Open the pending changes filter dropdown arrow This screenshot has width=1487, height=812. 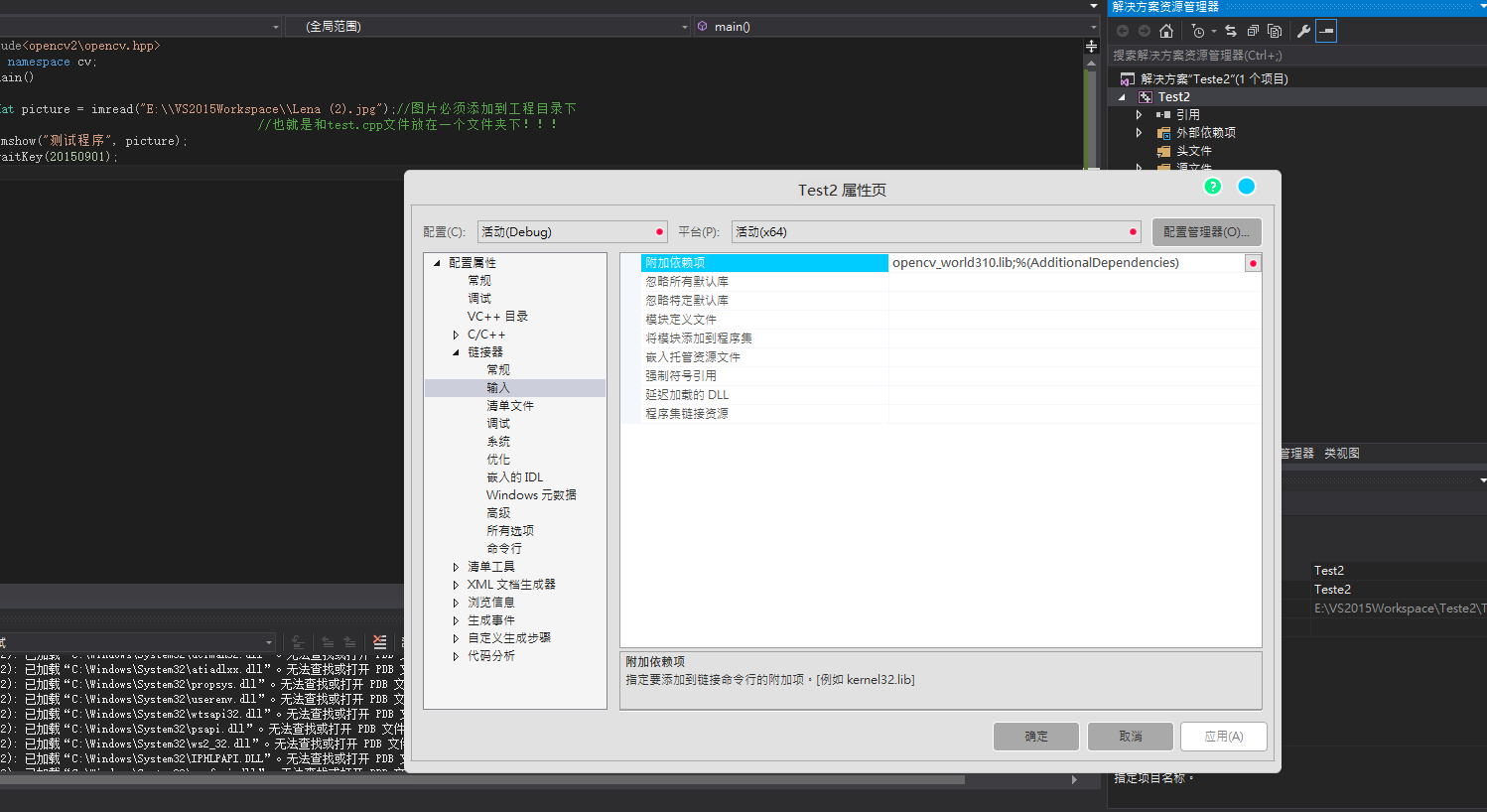click(1213, 31)
